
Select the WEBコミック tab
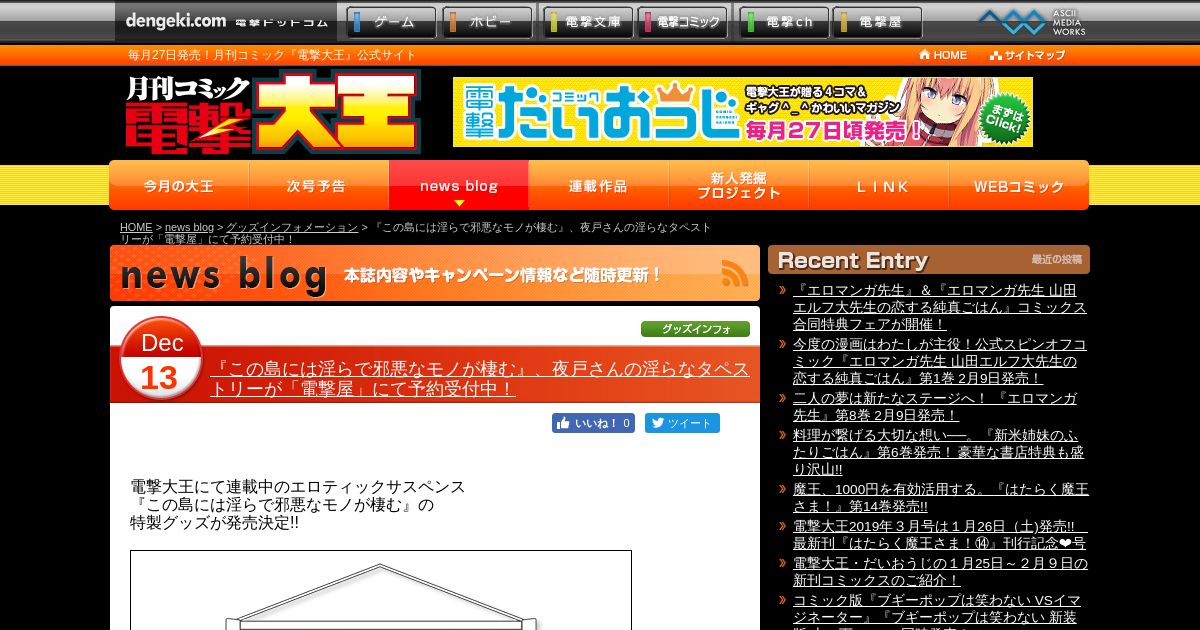[x=1019, y=186]
